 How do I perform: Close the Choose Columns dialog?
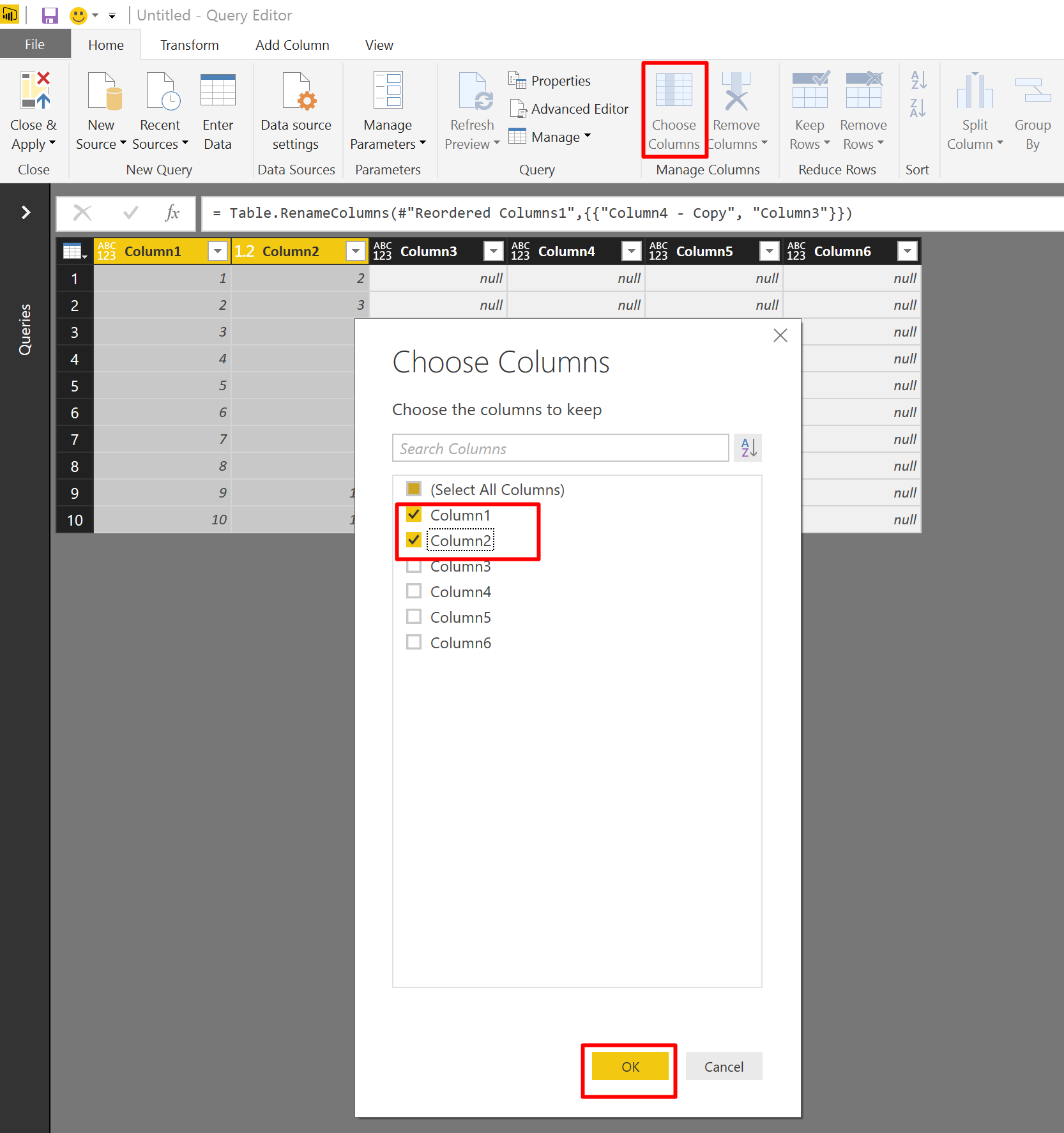pos(780,335)
